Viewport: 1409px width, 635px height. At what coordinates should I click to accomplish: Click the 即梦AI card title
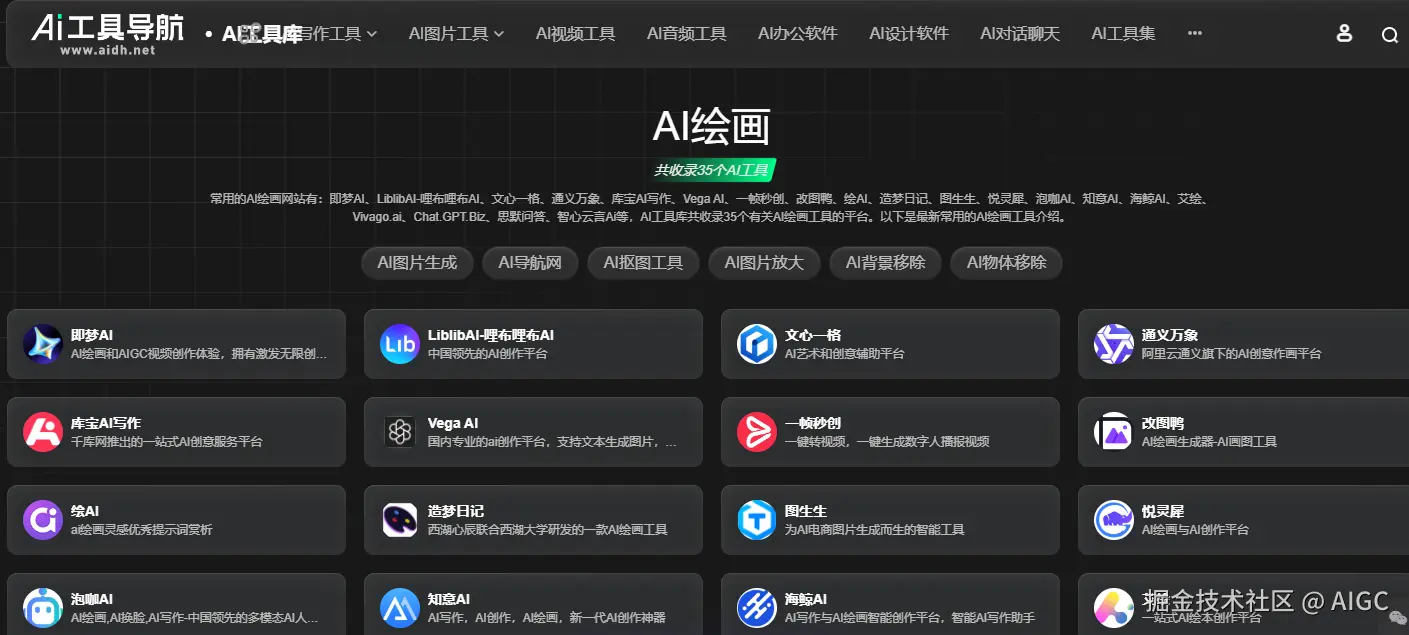click(x=92, y=335)
